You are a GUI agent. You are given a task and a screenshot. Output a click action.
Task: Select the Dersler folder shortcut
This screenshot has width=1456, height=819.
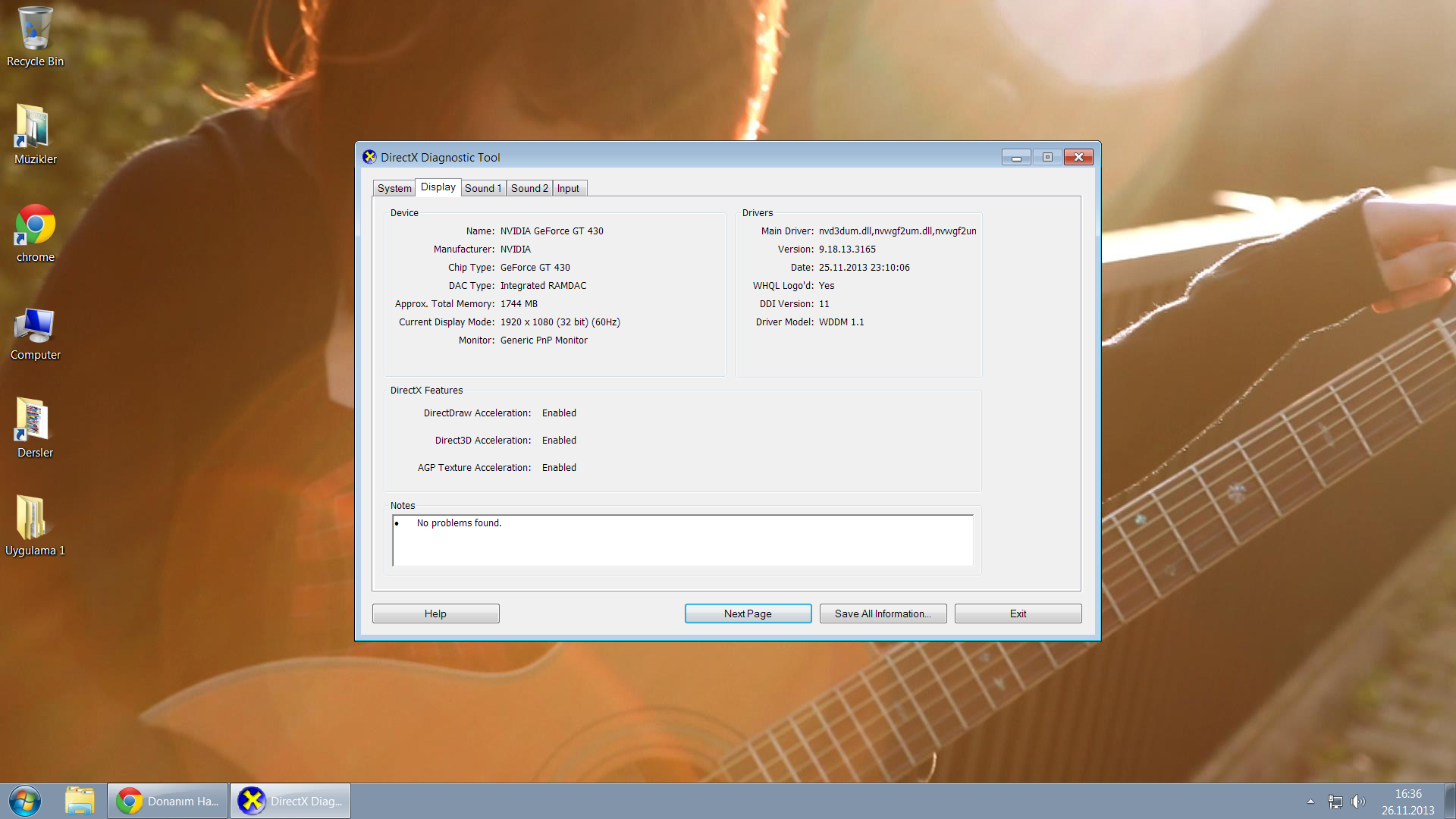(35, 428)
